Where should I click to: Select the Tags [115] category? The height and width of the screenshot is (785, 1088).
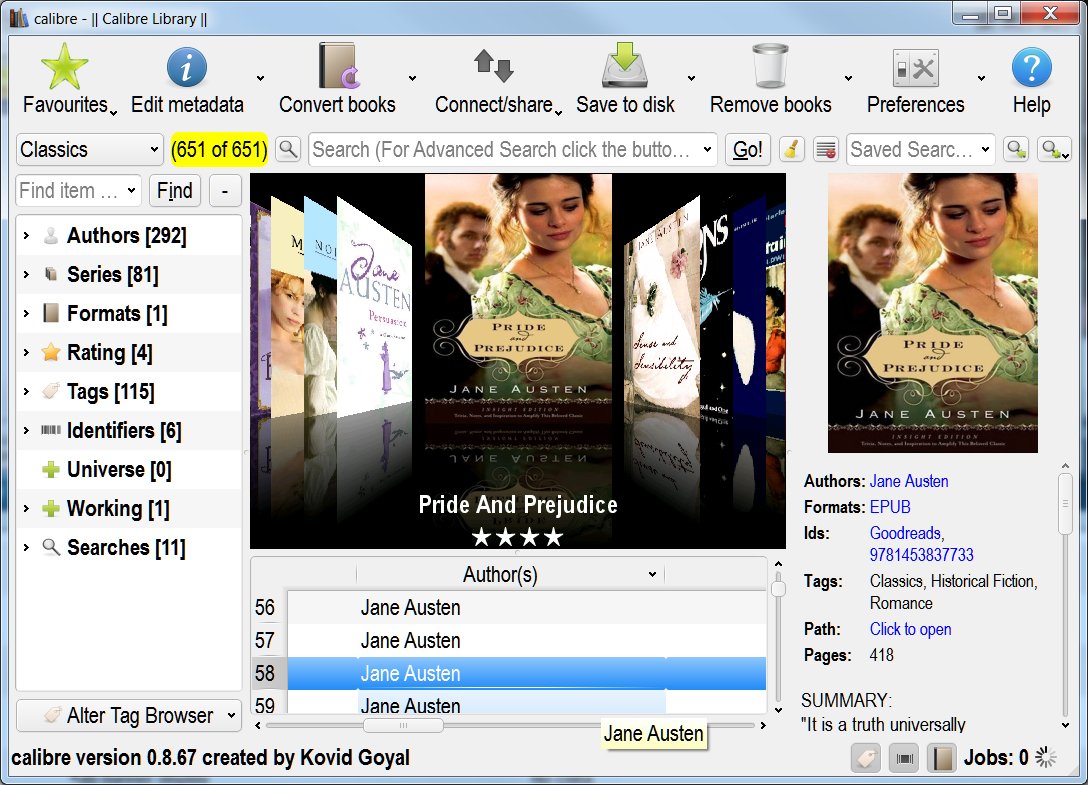[x=110, y=392]
